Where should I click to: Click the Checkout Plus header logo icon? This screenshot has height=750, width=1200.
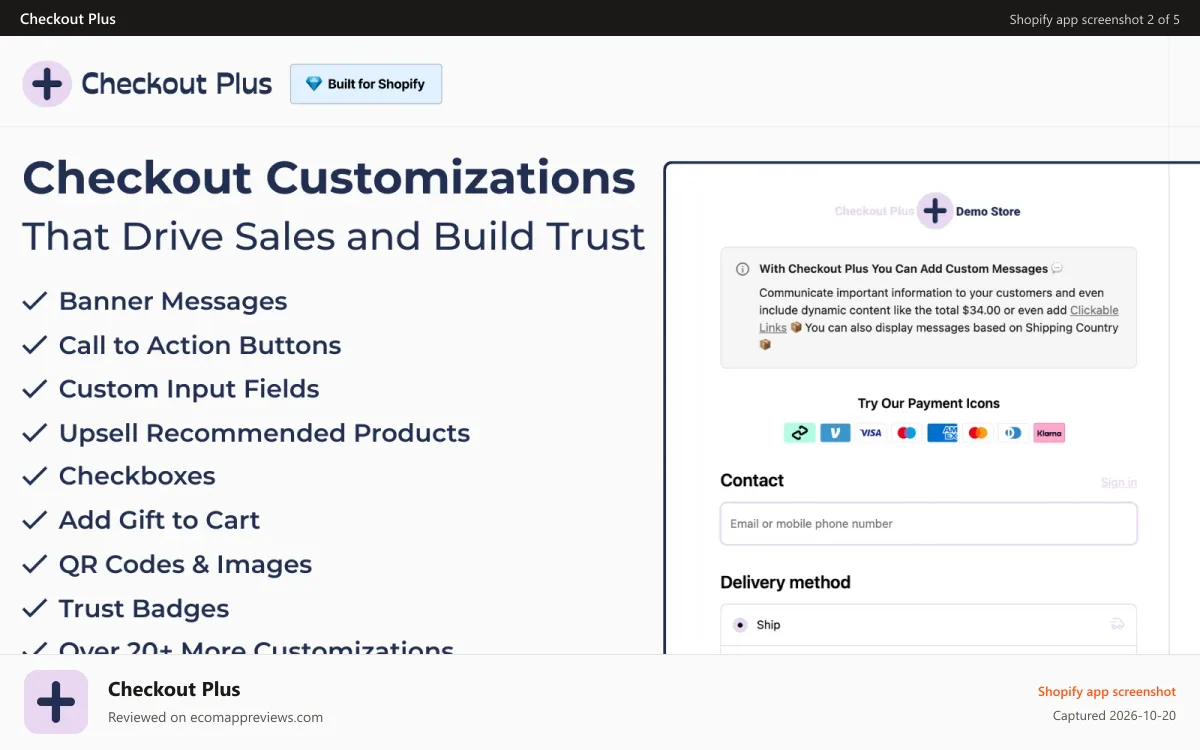47,84
